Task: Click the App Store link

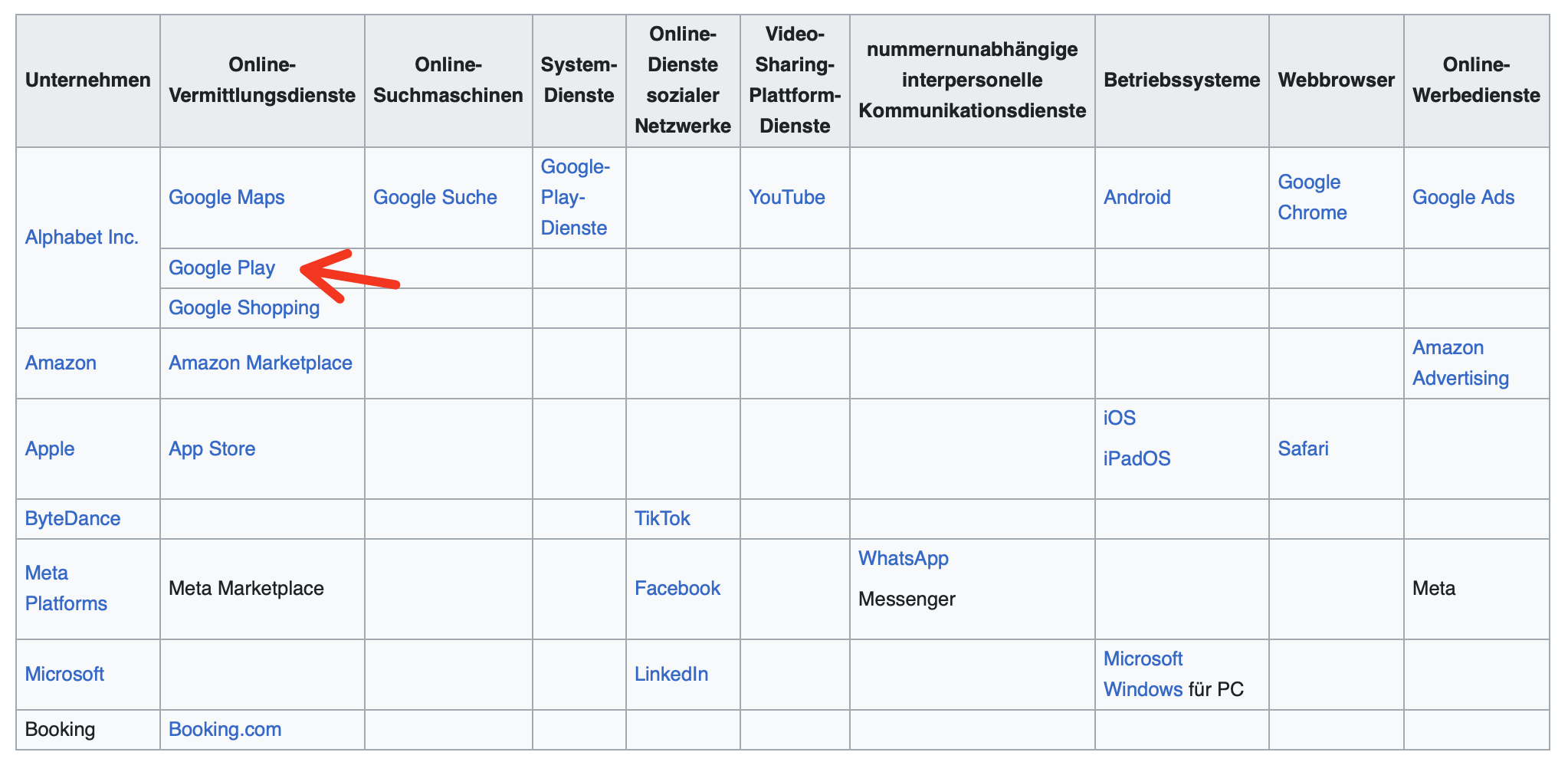Action: click(212, 449)
